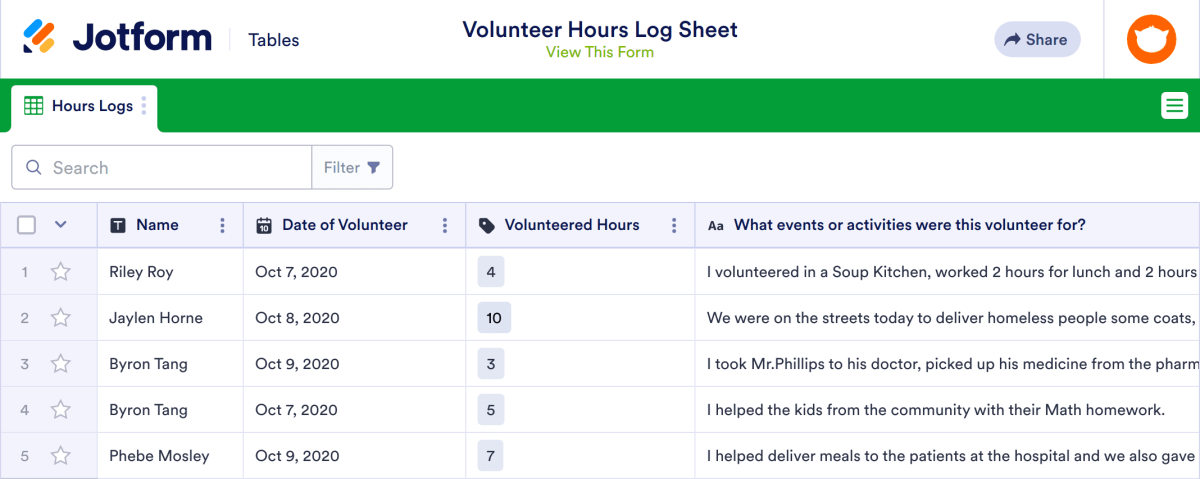
Task: Star the Jaylen Horne row
Action: pyautogui.click(x=61, y=318)
